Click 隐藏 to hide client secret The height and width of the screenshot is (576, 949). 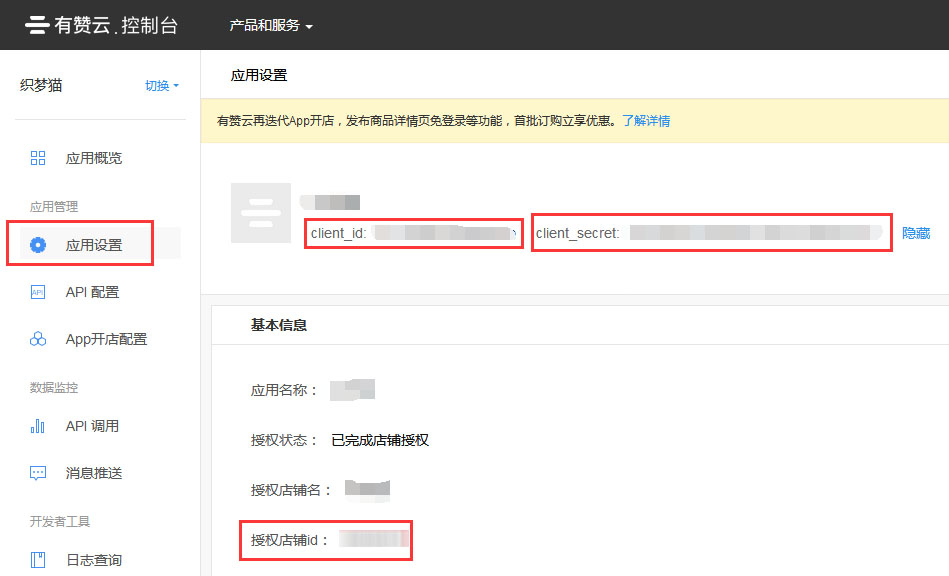coord(916,233)
